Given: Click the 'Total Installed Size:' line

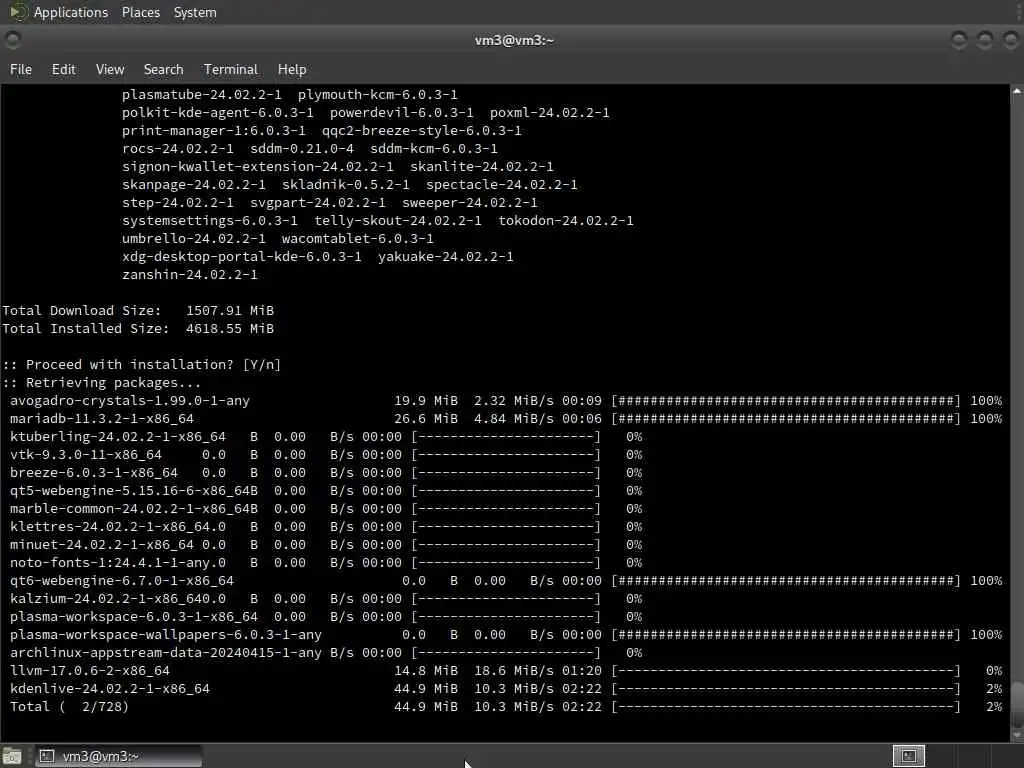Looking at the screenshot, I should point(138,328).
